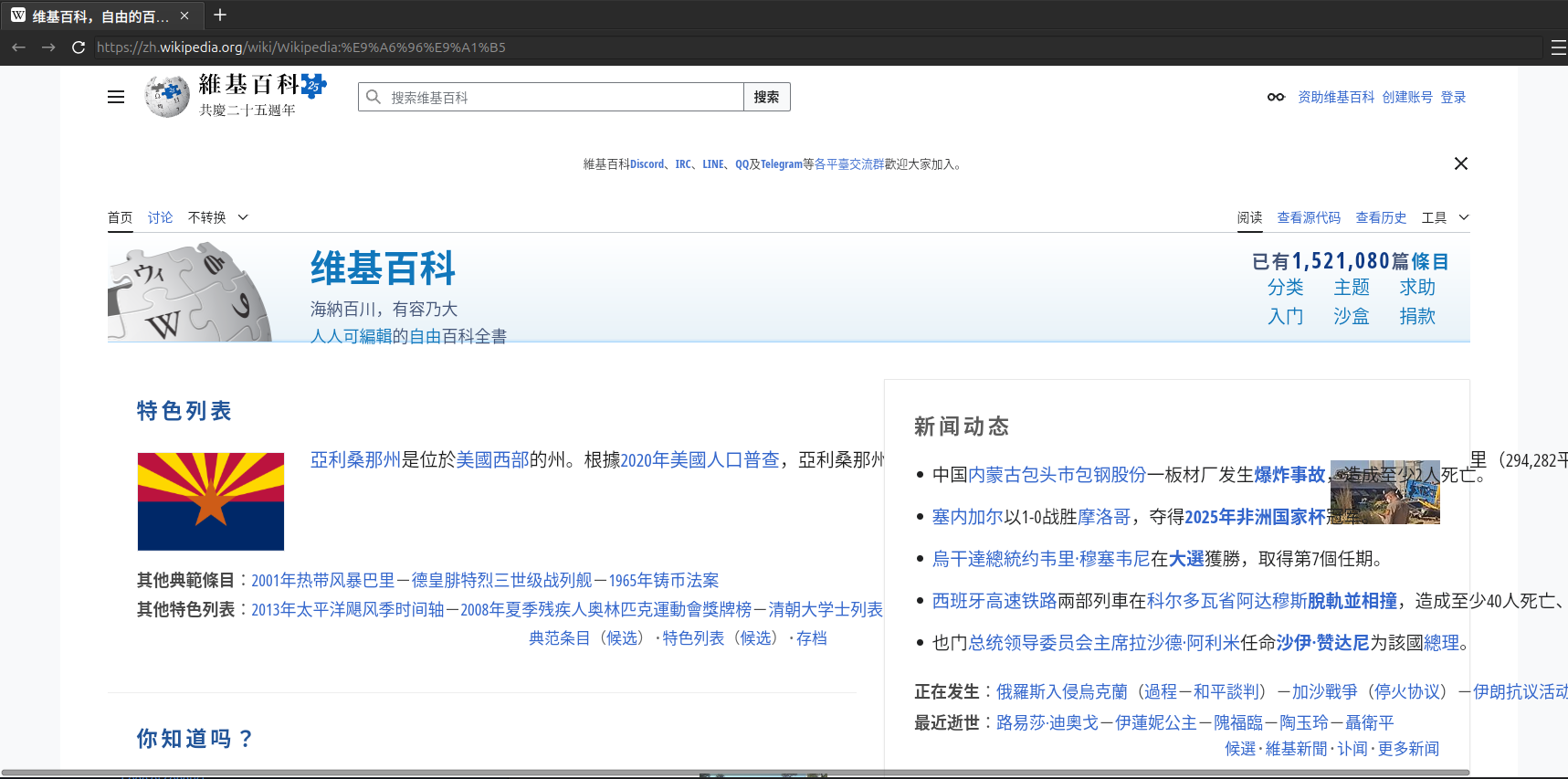Switch to the 讨论 tab
Image resolution: width=1568 pixels, height=779 pixels.
coord(160,217)
